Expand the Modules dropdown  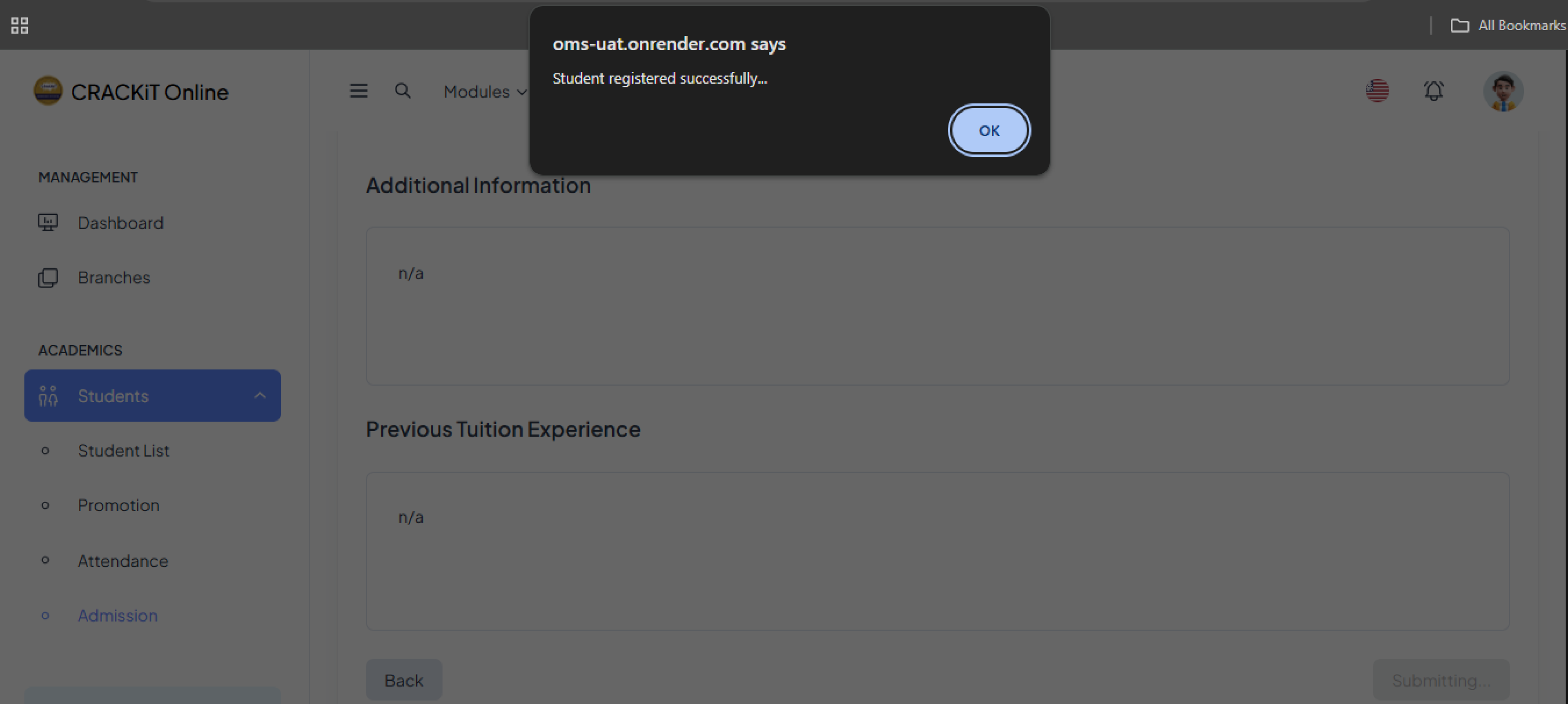point(485,92)
